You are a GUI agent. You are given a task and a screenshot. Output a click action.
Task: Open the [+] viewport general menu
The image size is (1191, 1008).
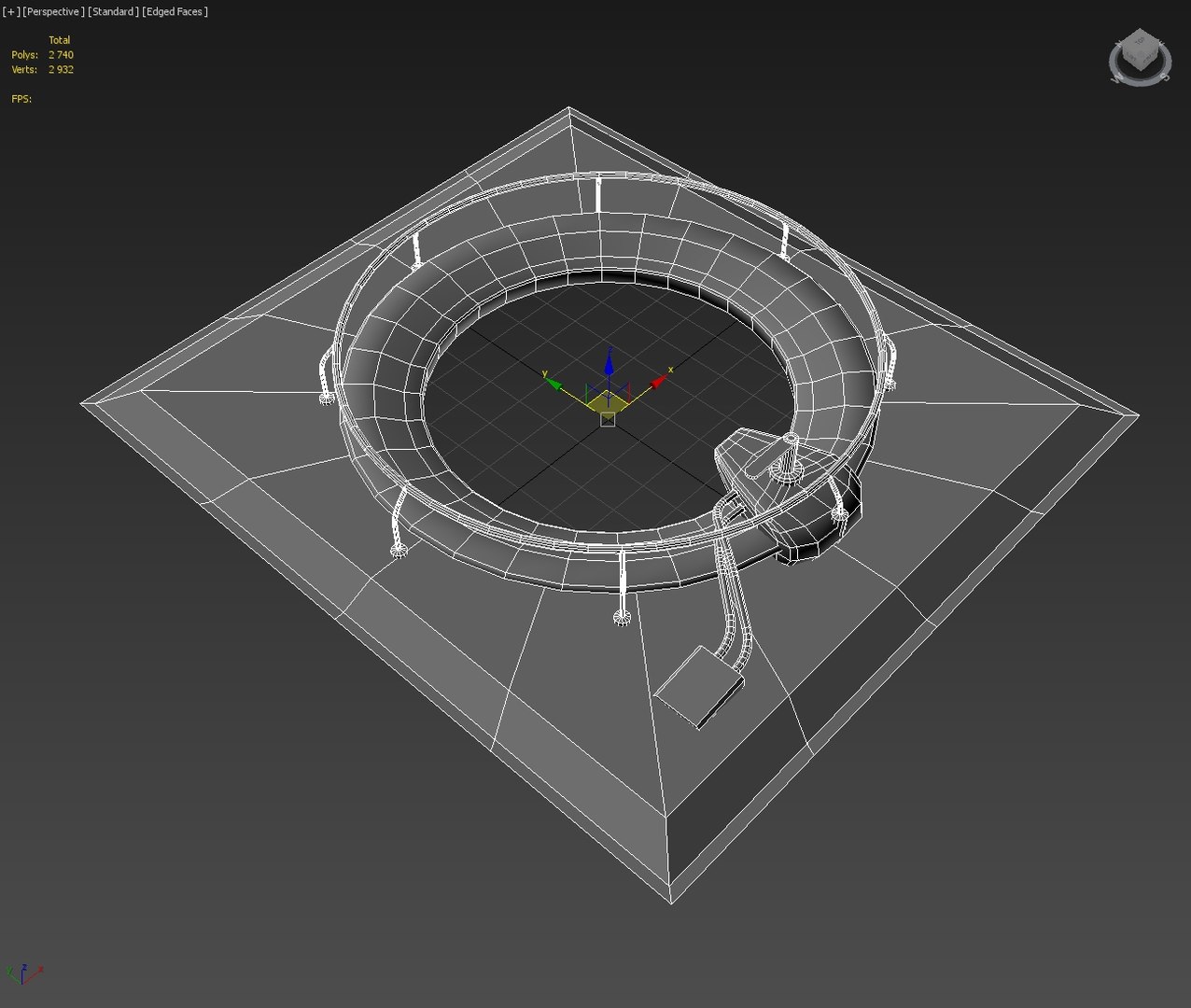[x=11, y=11]
